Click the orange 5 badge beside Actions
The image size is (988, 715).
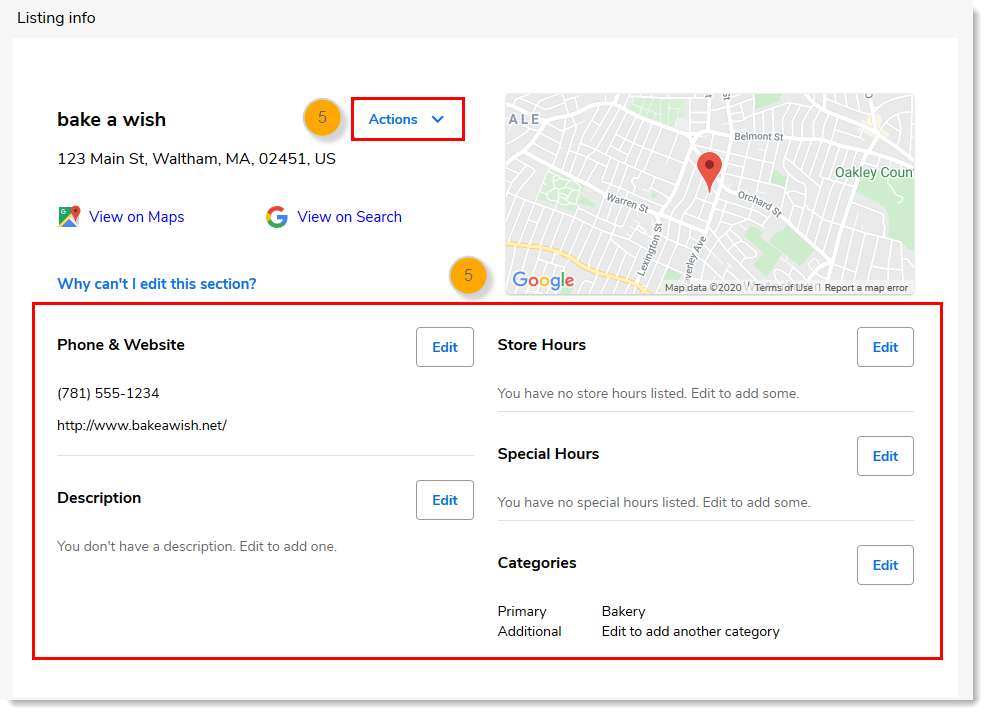[x=322, y=118]
